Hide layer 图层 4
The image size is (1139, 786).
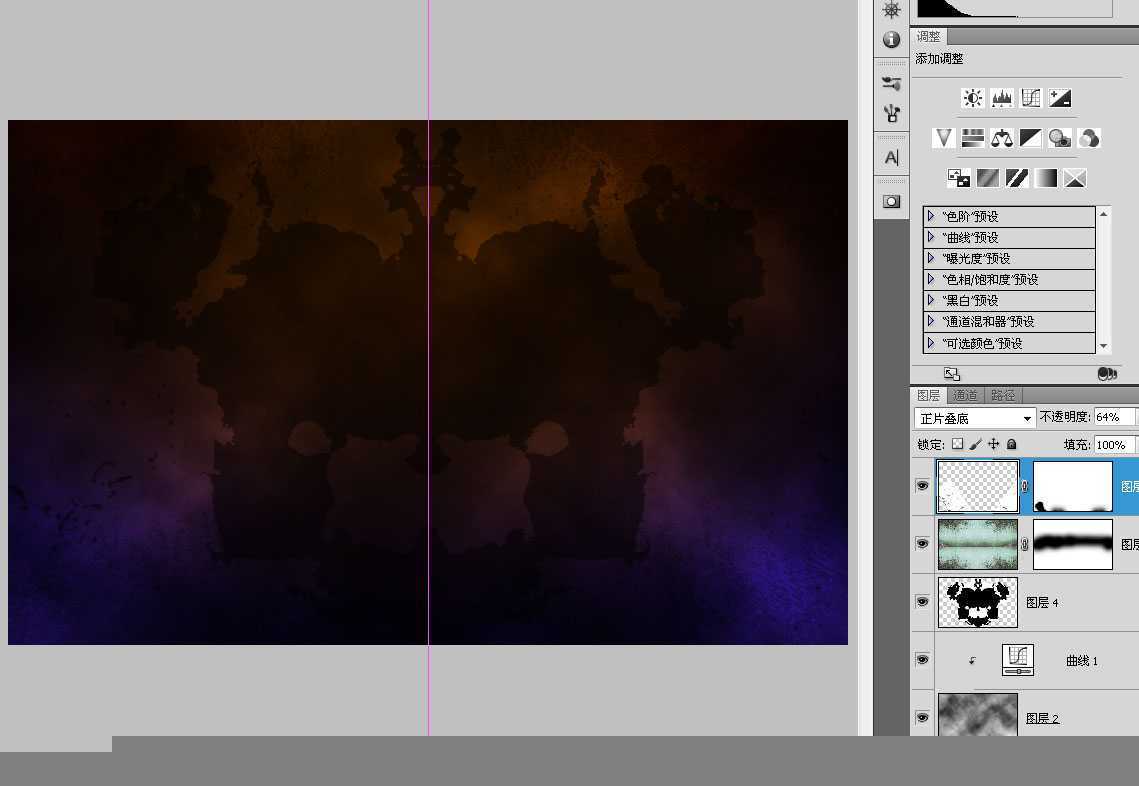click(x=923, y=601)
